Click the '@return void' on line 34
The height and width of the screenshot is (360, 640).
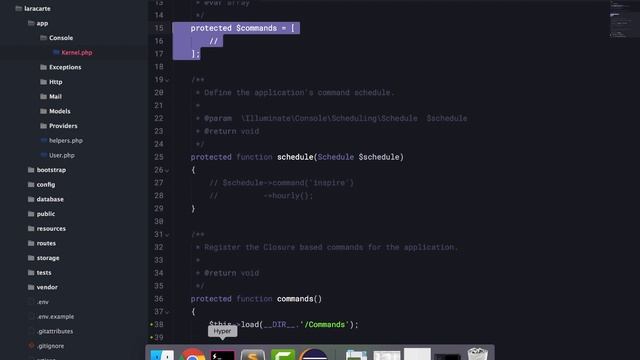pos(231,273)
